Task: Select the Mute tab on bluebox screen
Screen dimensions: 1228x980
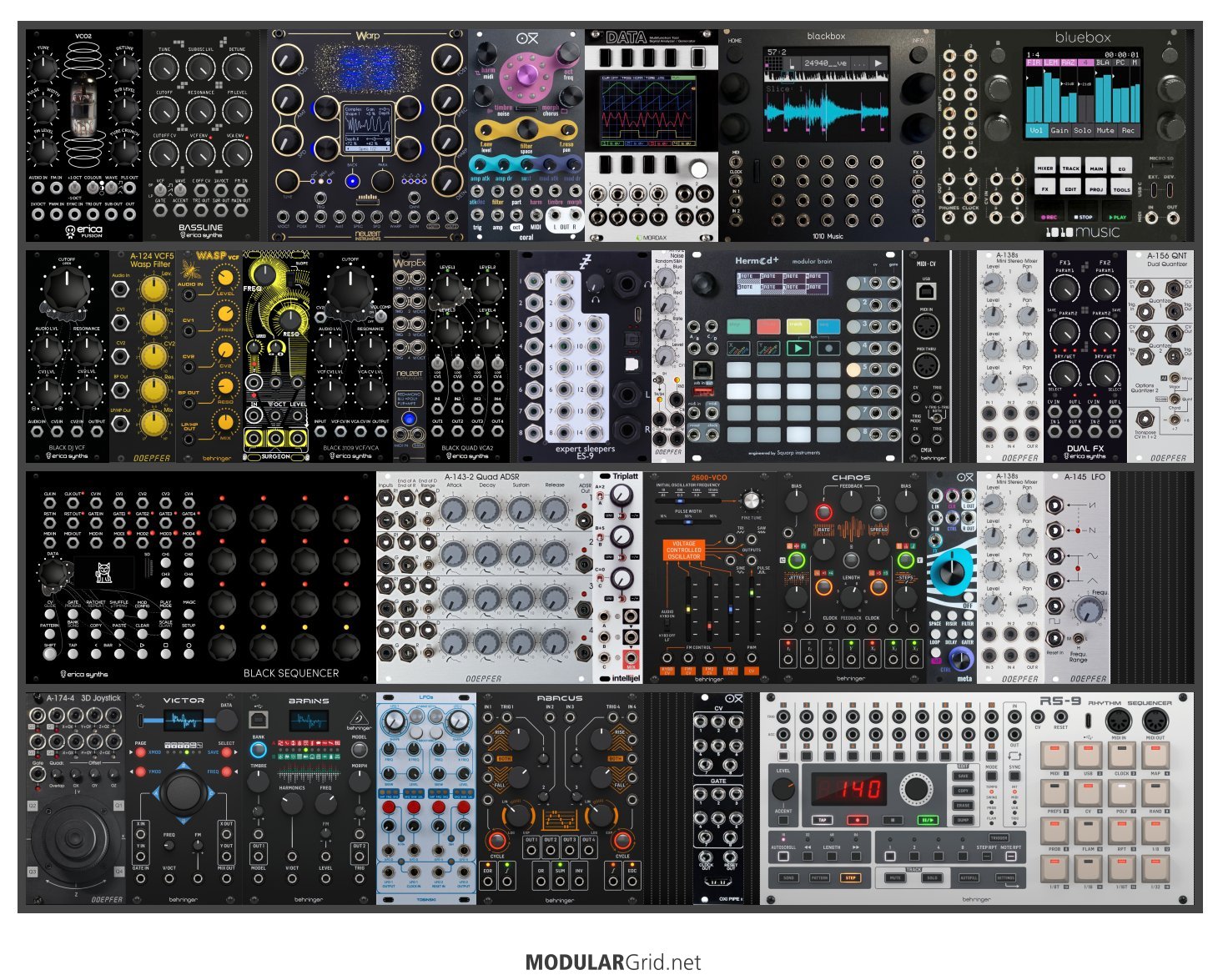Action: pos(1105,131)
